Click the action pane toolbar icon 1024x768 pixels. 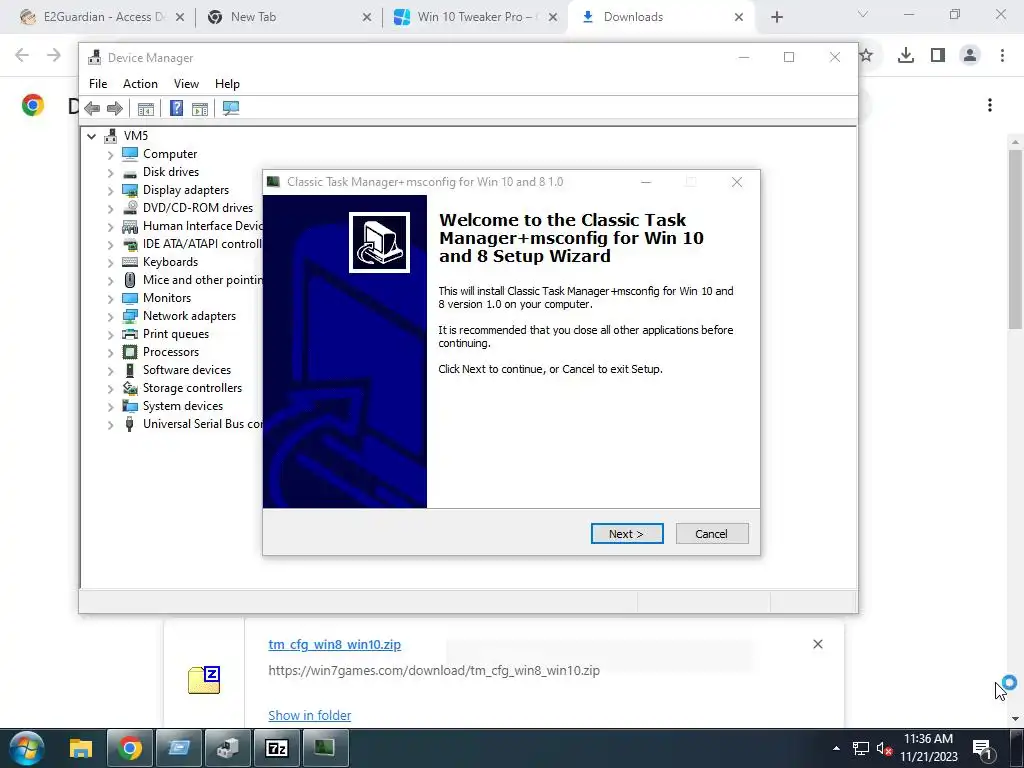coord(200,108)
